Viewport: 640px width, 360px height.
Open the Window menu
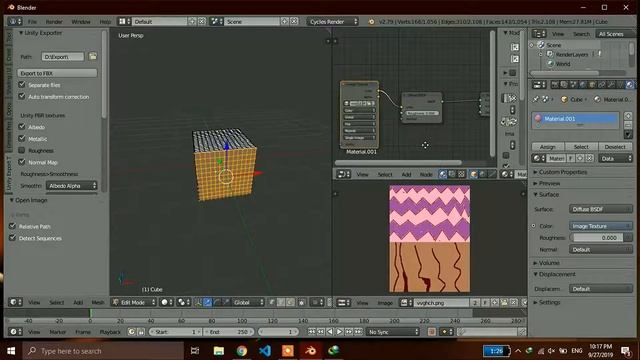click(81, 22)
